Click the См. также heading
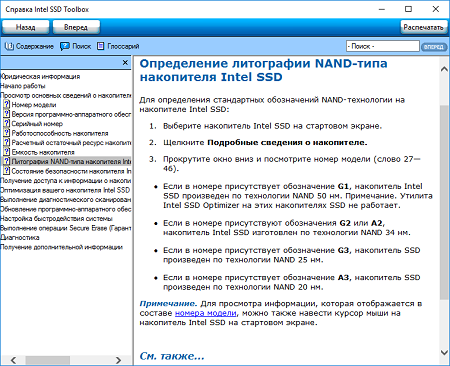Viewport: 450px width, 366px height. 172,356
